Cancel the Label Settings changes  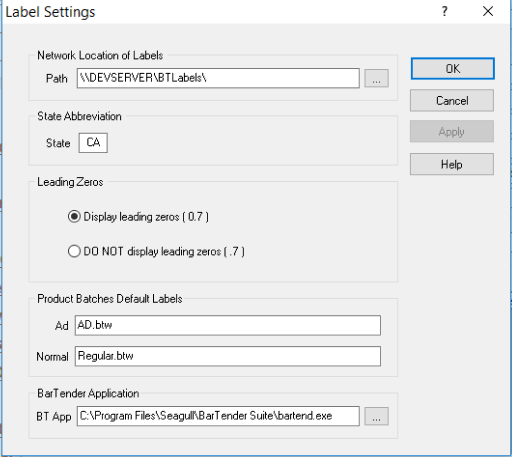tap(452, 100)
